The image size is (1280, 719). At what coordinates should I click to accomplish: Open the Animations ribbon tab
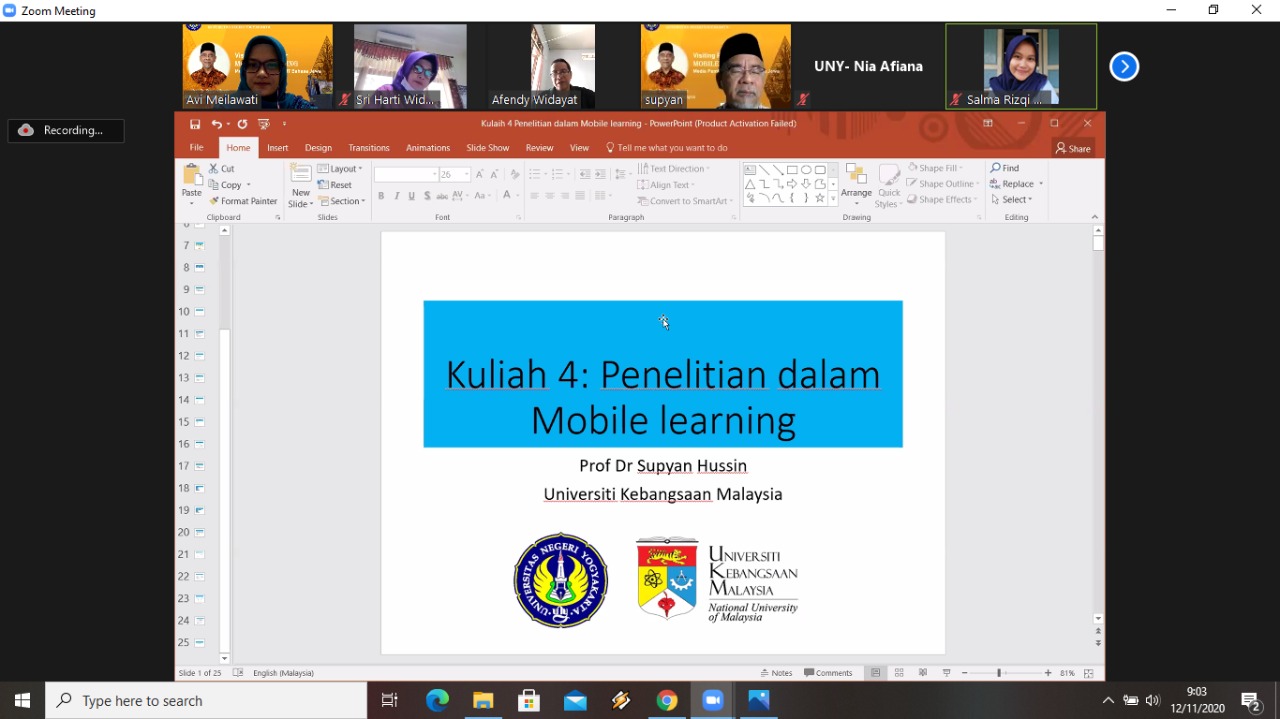coord(428,148)
